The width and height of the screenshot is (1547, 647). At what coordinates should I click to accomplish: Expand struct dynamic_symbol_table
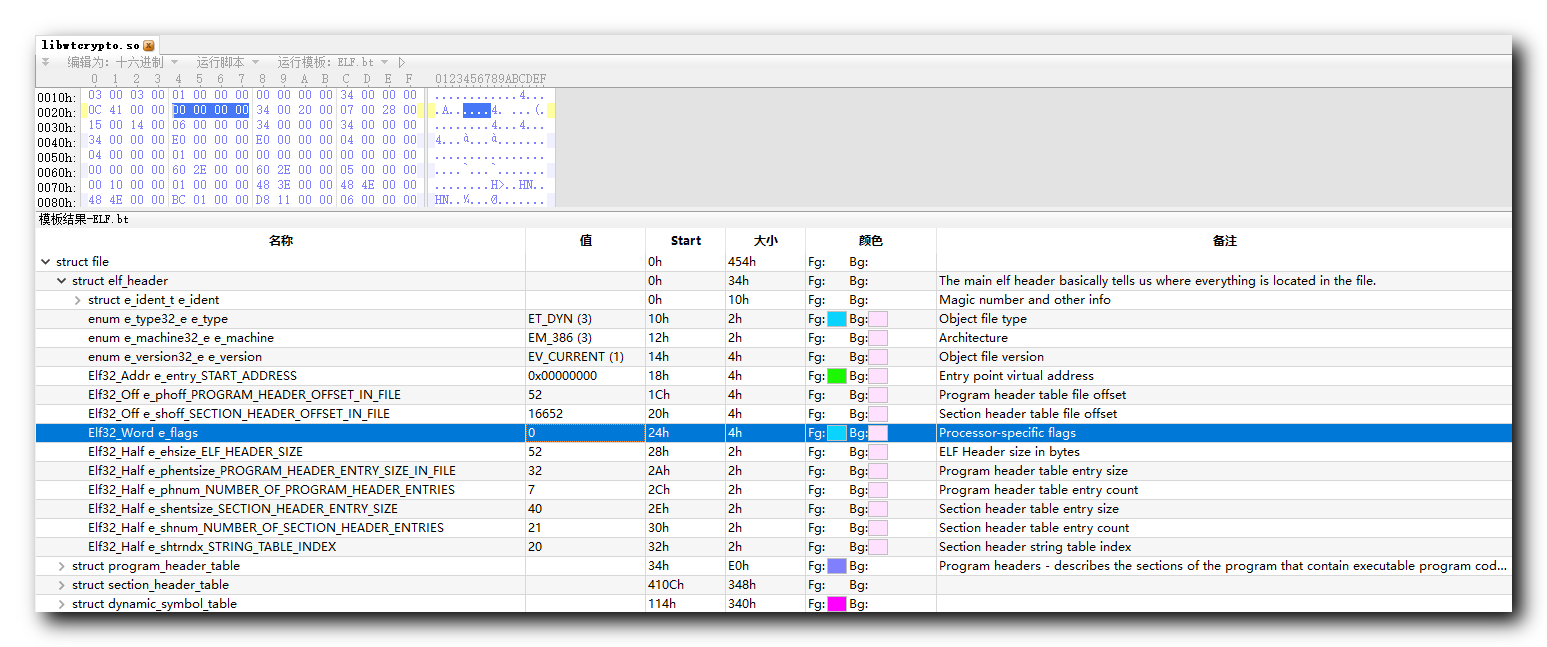pyautogui.click(x=62, y=604)
